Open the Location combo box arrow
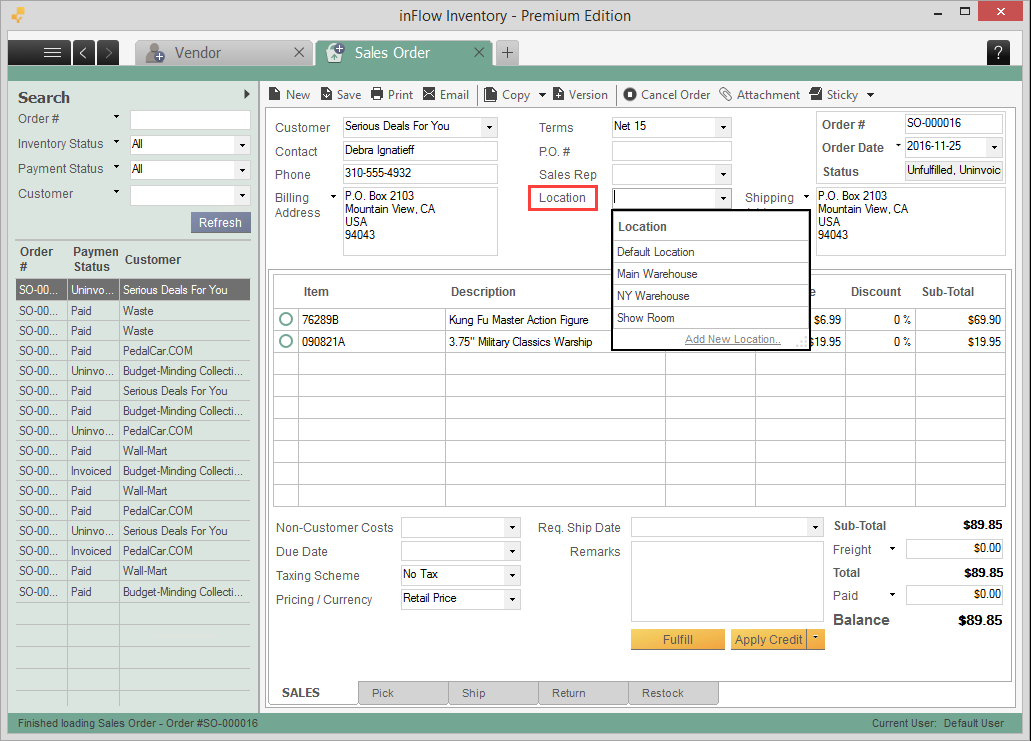The width and height of the screenshot is (1031, 741). coord(723,198)
